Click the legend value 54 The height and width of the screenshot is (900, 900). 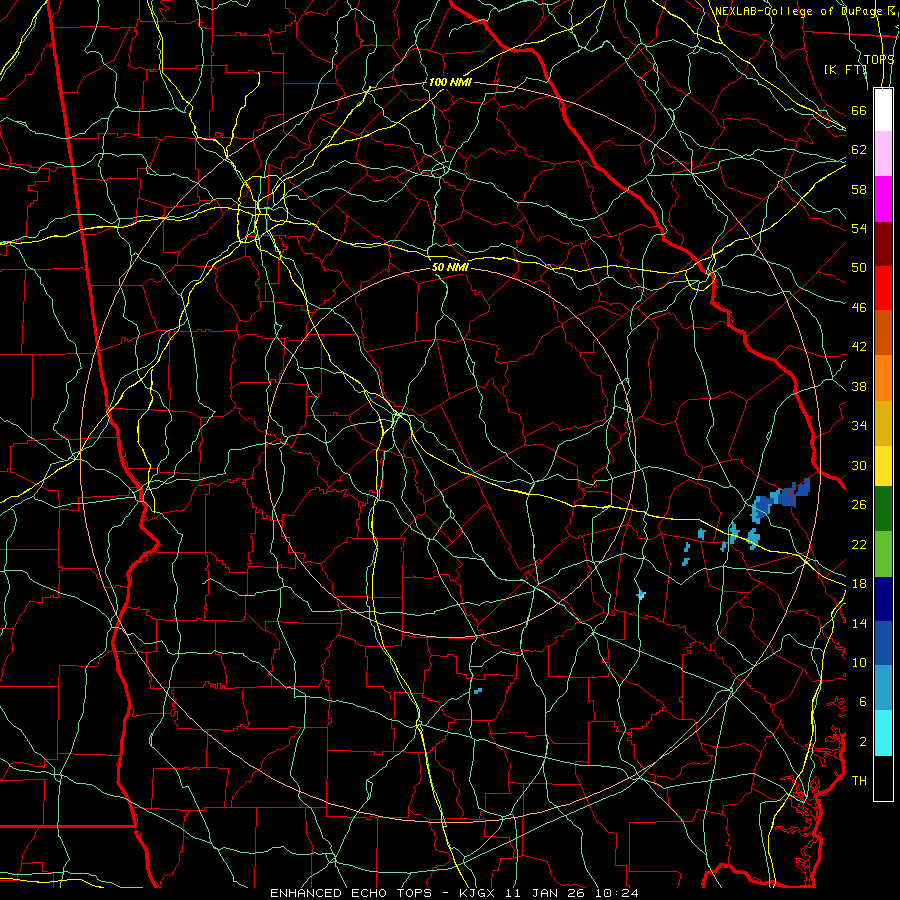coord(859,228)
